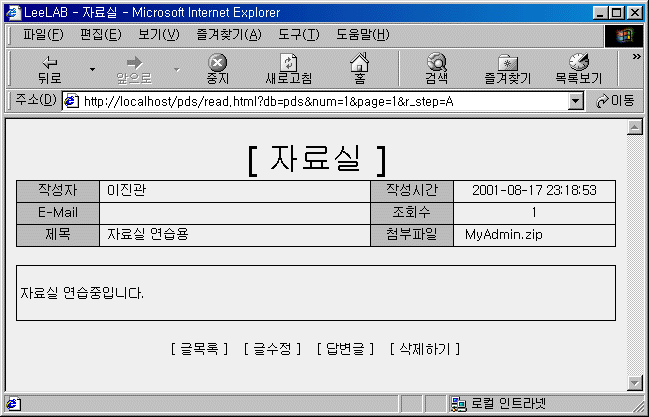Screen dimensions: 649x417
Task: Expand the Back button history dropdown arrow
Action: tap(92, 70)
